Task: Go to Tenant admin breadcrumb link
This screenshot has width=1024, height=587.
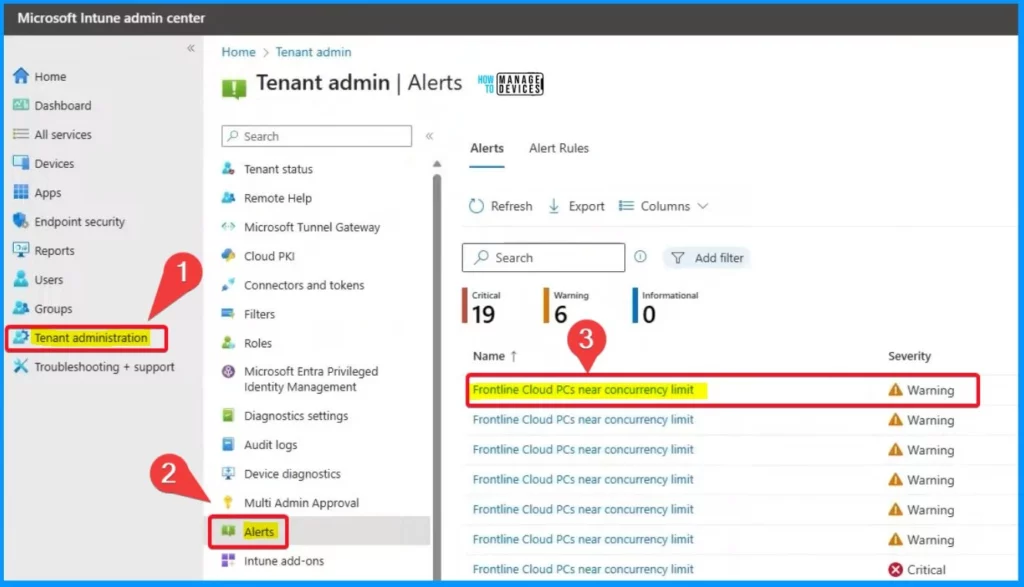Action: [313, 52]
